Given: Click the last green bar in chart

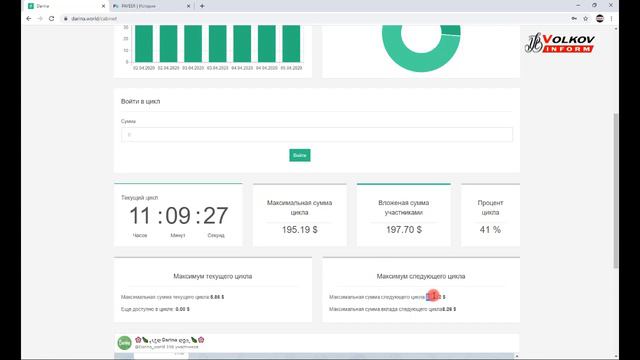Looking at the screenshot, I should pyautogui.click(x=291, y=44).
